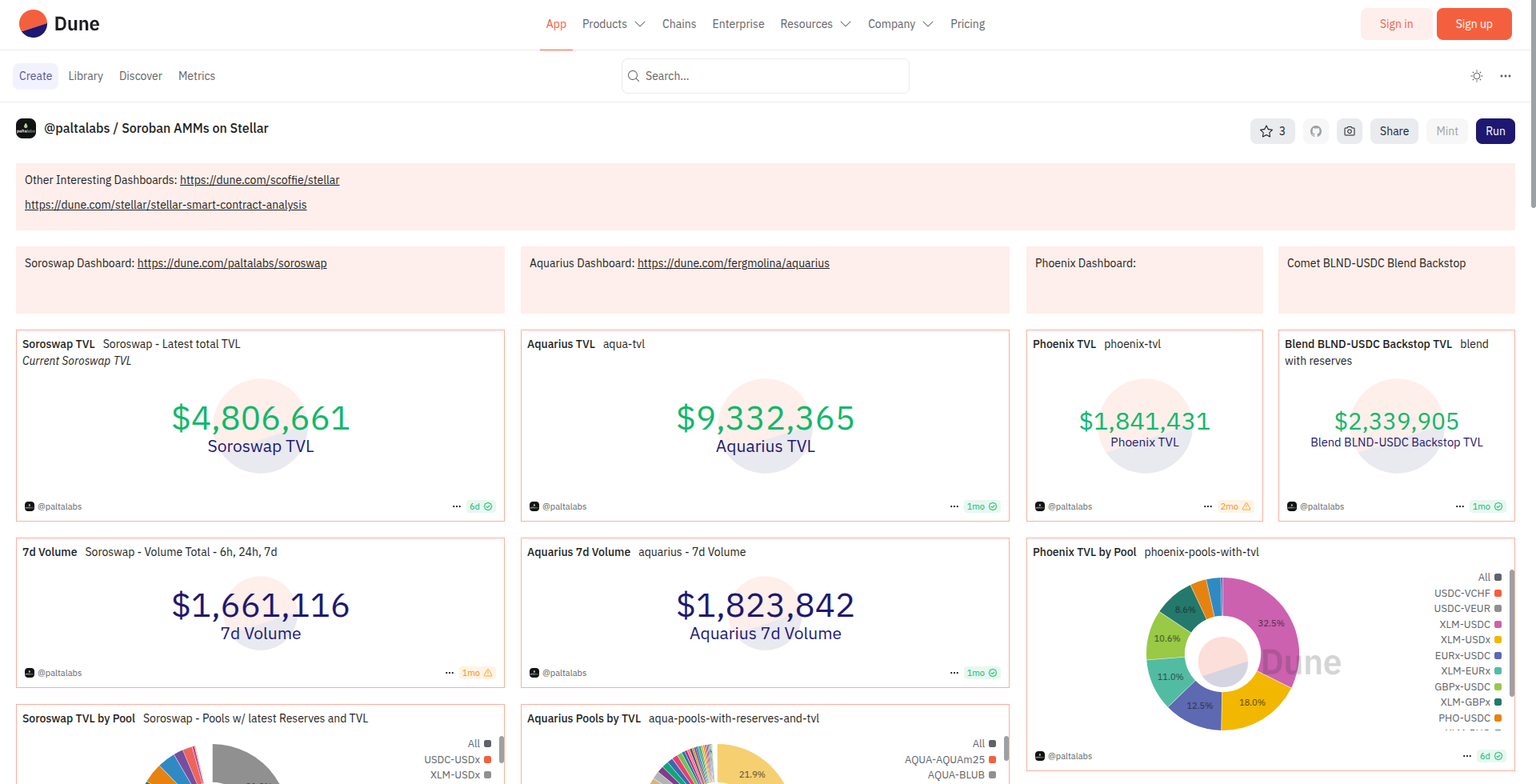
Task: Toggle XLM-USDC series in Phoenix legend
Action: [1470, 625]
